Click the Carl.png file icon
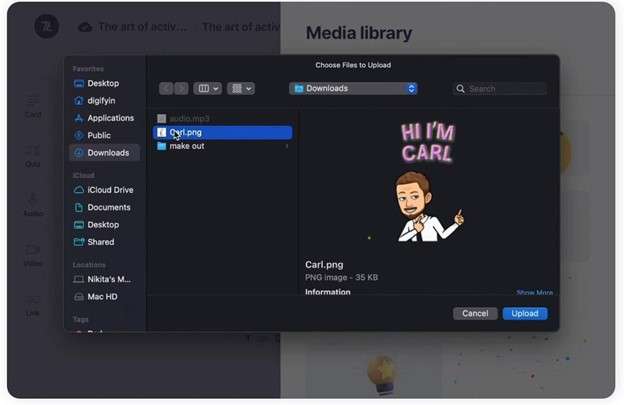The image size is (624, 405). point(161,132)
